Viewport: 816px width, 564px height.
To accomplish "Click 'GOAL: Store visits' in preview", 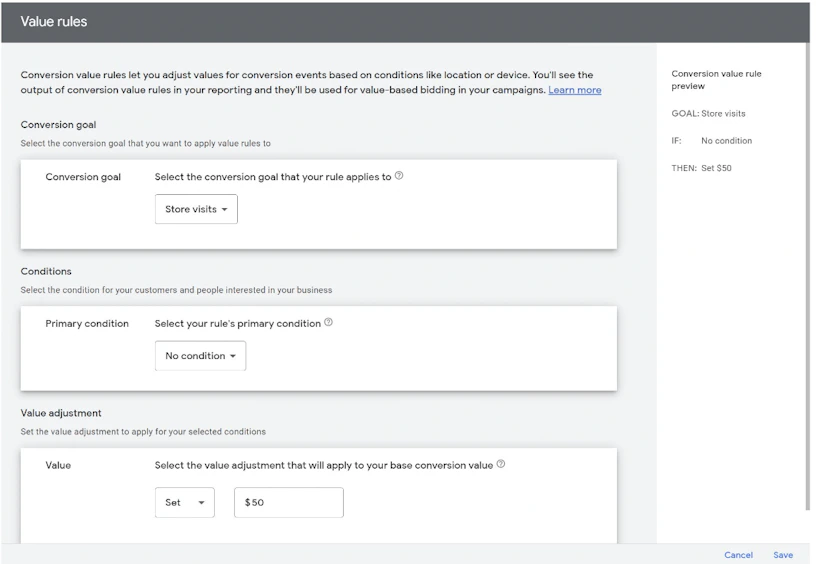I will pos(708,113).
